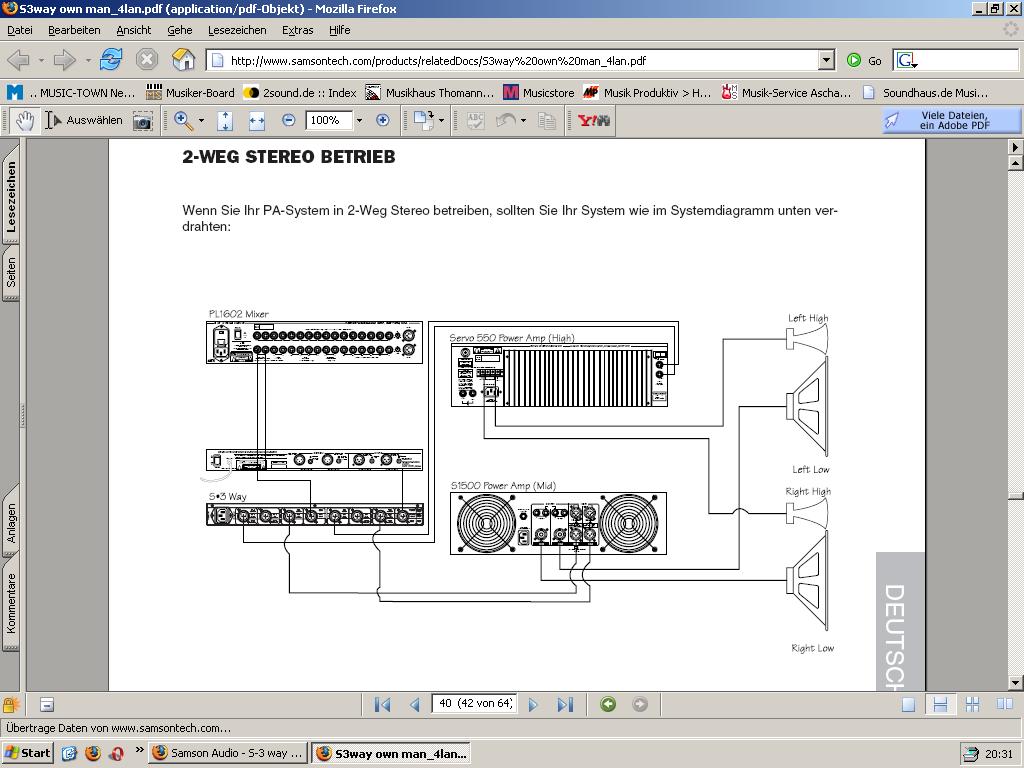The height and width of the screenshot is (768, 1024).
Task: Go to next view grey arrow
Action: (x=640, y=704)
